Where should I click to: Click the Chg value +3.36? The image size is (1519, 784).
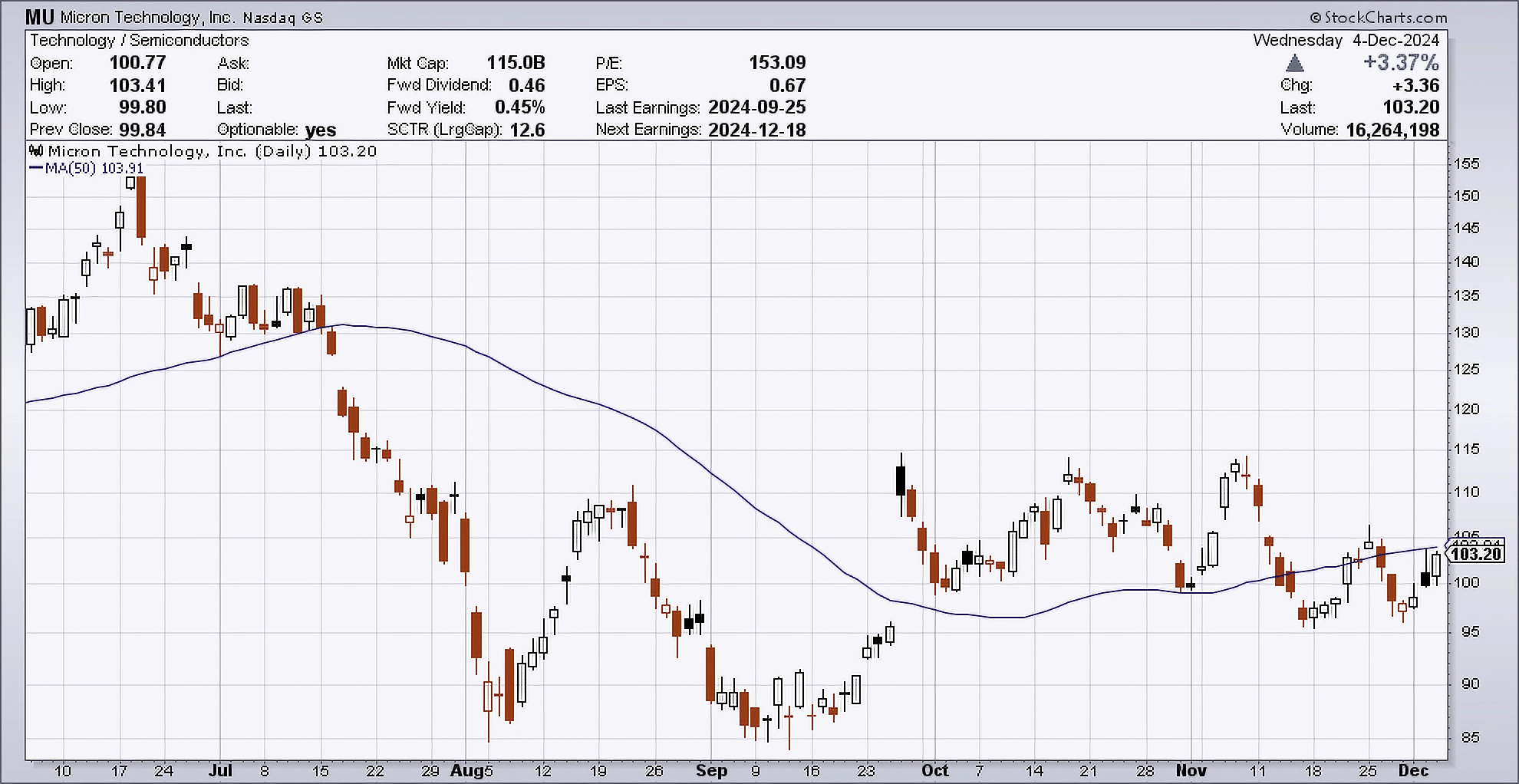(x=1415, y=85)
